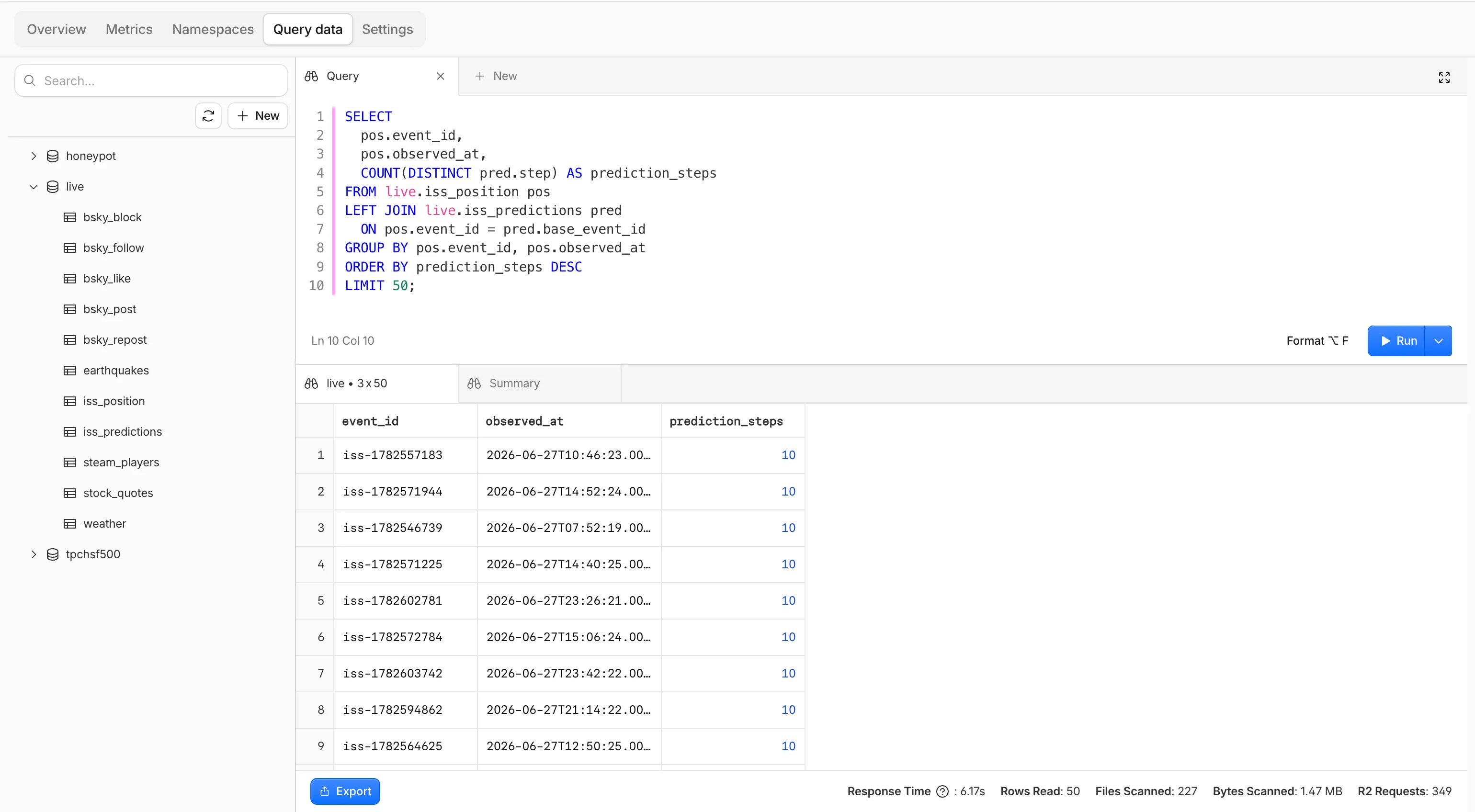Click the observed_at column header
1475x812 pixels.
(569, 421)
